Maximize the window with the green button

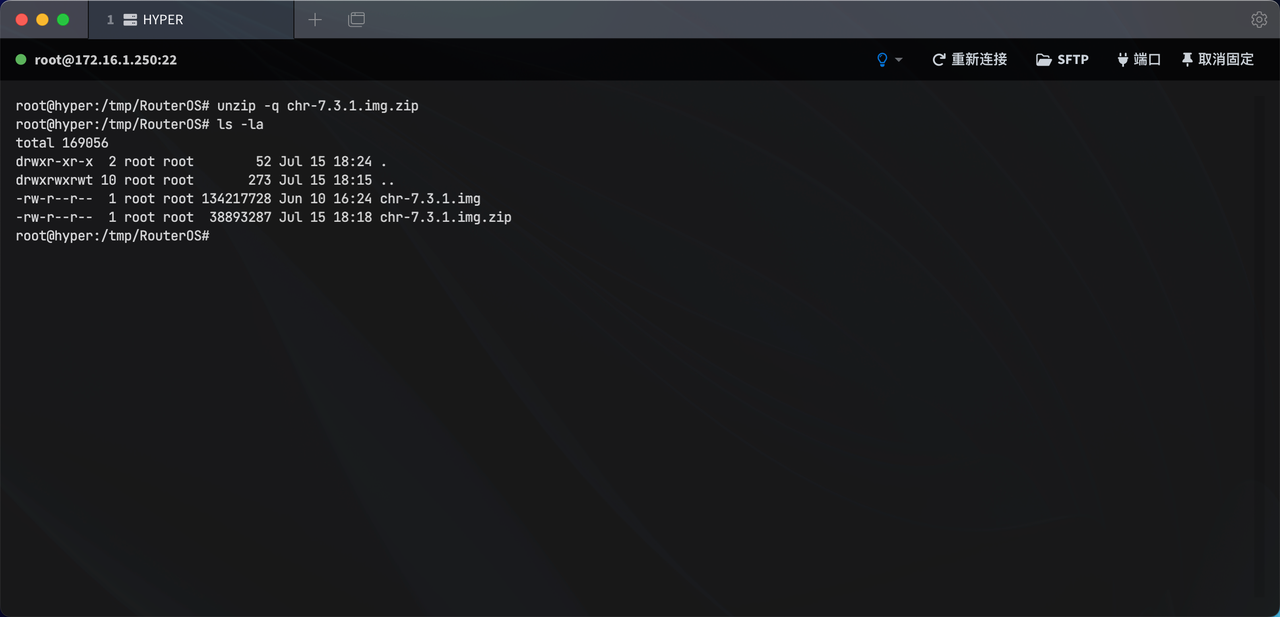[x=63, y=19]
